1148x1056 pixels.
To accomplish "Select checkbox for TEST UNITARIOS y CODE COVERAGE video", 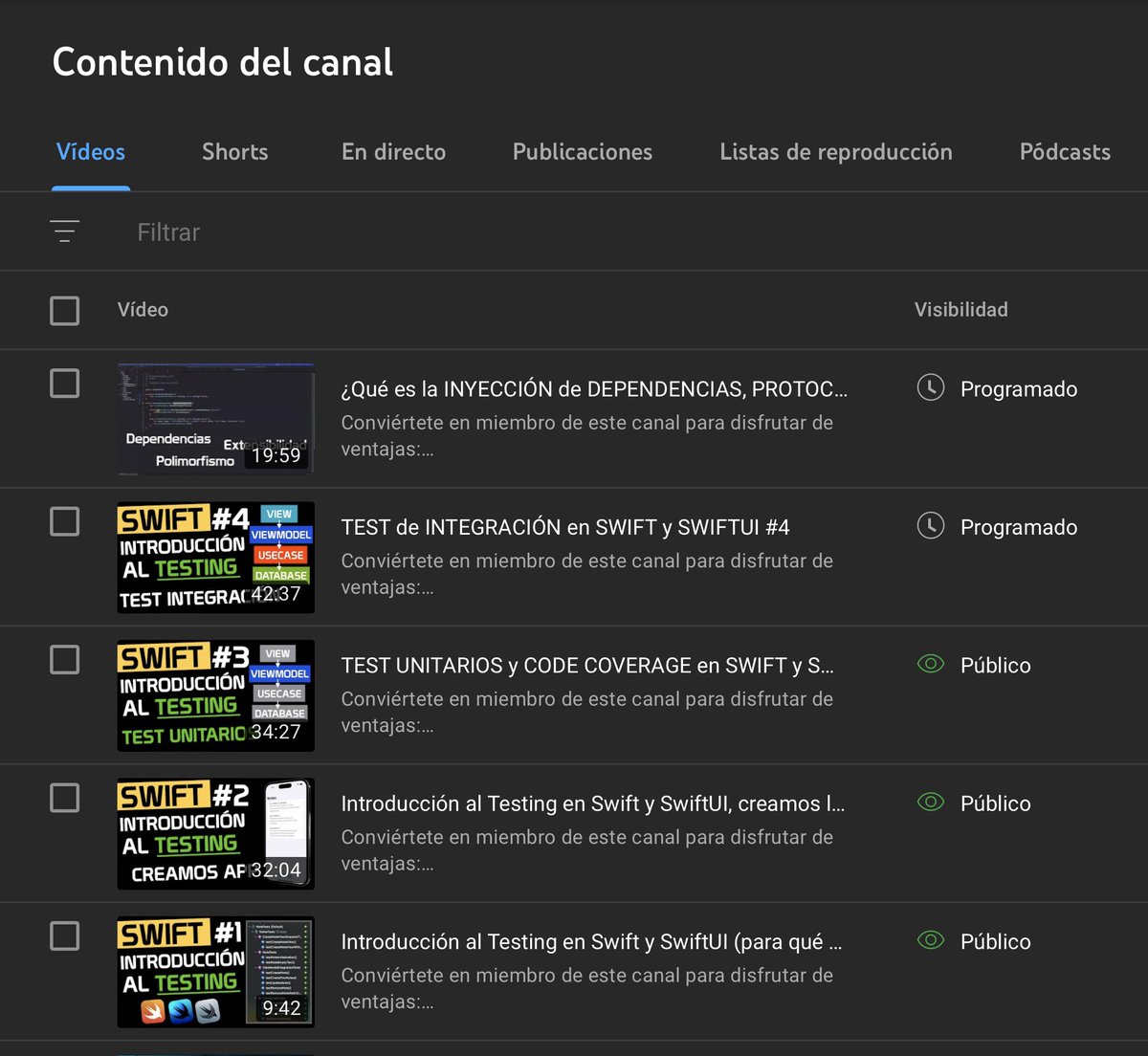I will coord(64,659).
